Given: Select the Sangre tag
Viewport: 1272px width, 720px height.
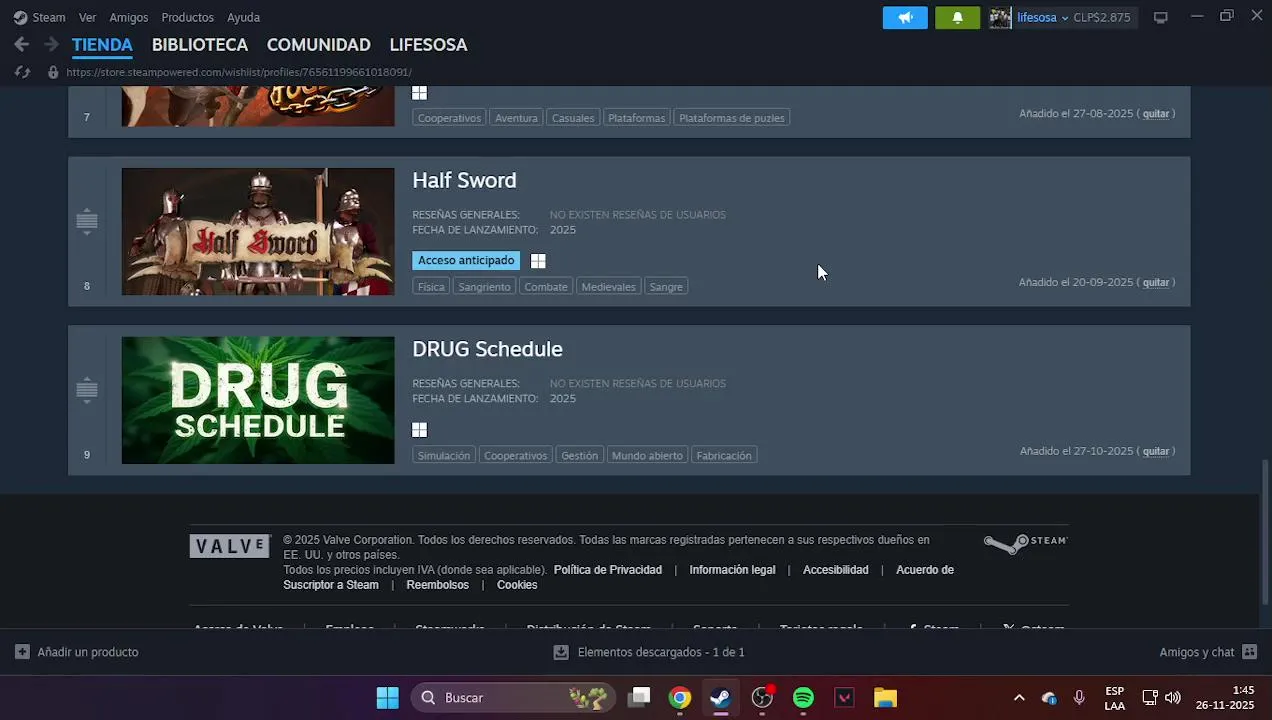Looking at the screenshot, I should pos(666,286).
